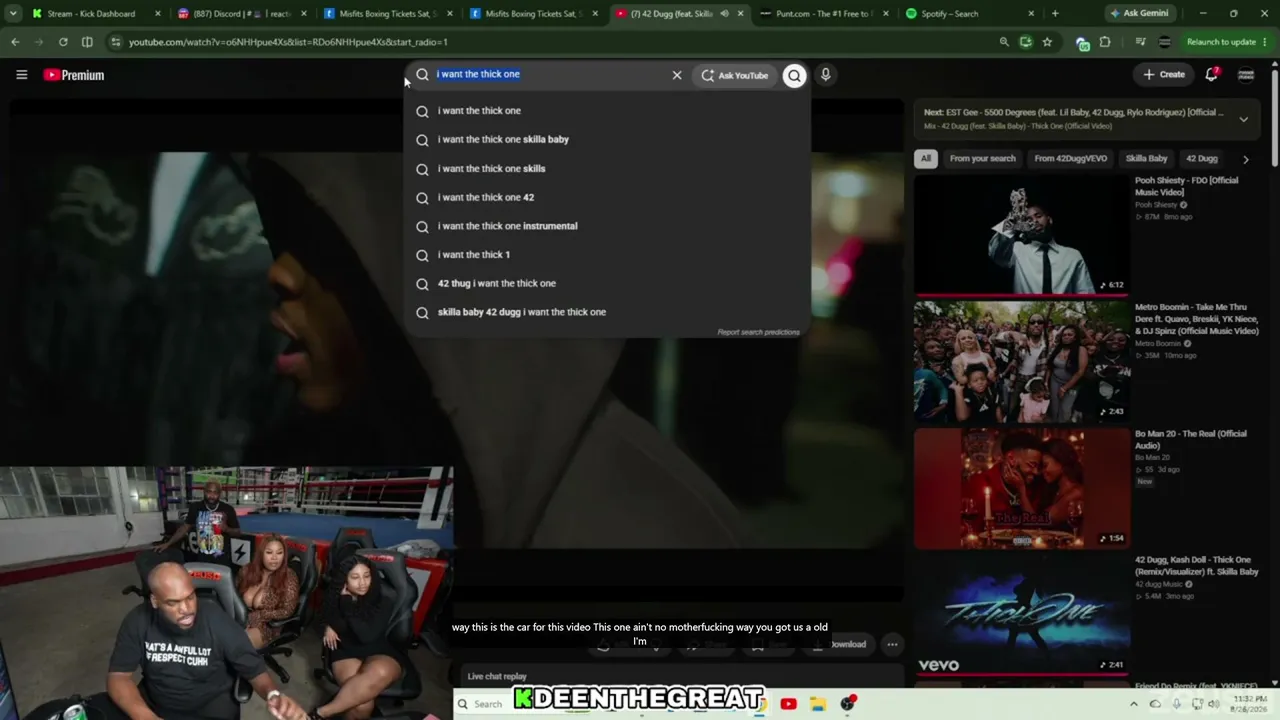Open File Explorer from taskbar
Viewport: 1280px width, 720px height.
(x=817, y=704)
